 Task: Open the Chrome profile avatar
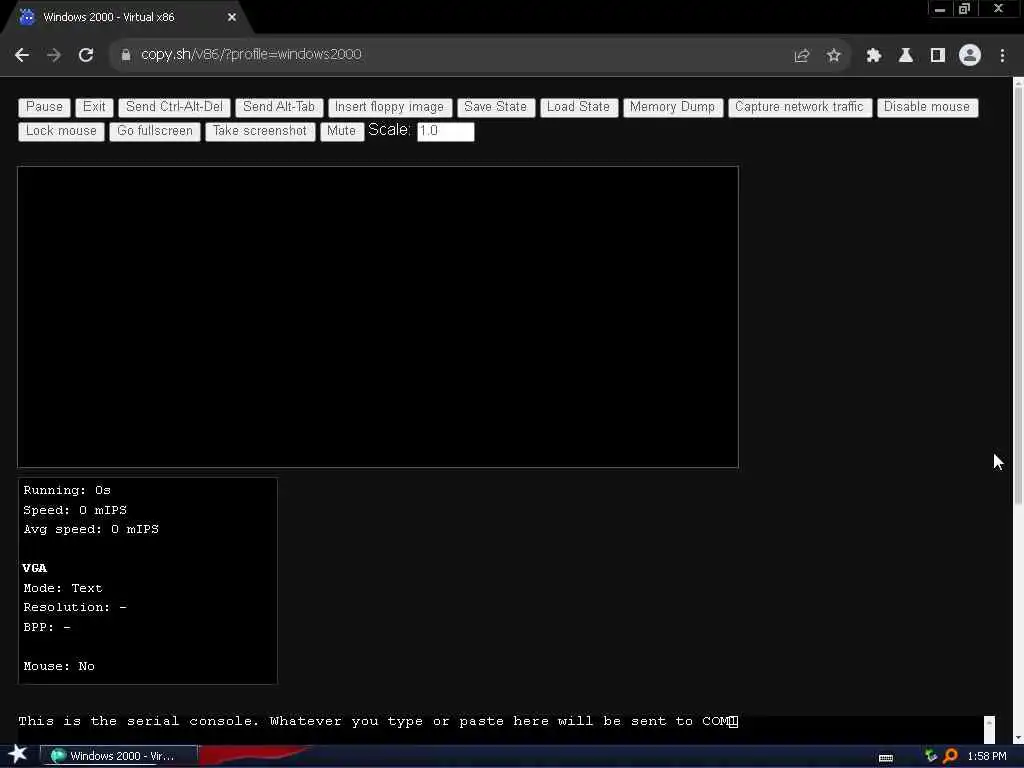point(970,55)
